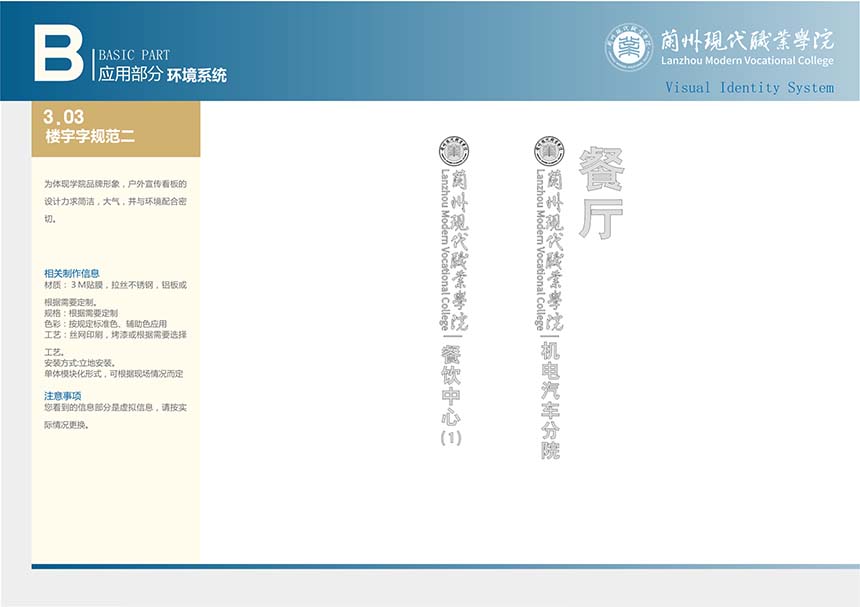Image resolution: width=860 pixels, height=607 pixels.
Task: Click the large white letter B
Action: point(58,52)
